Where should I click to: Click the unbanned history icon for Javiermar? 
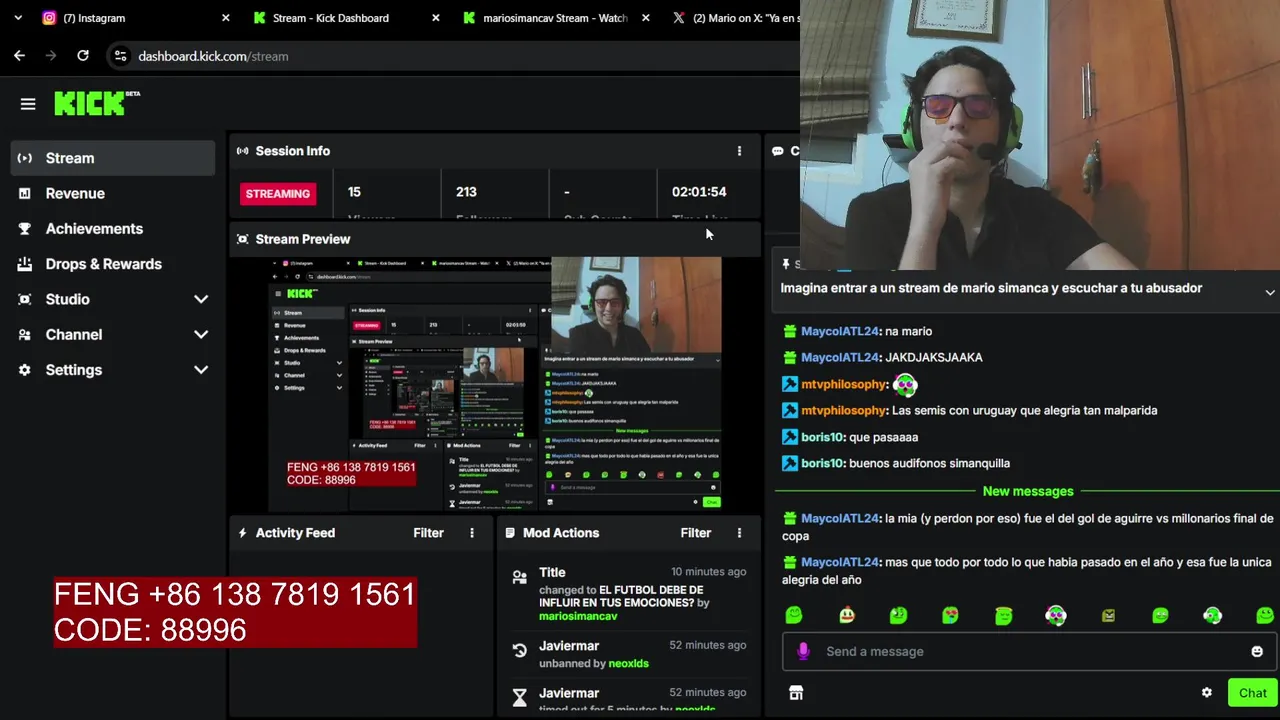click(519, 651)
